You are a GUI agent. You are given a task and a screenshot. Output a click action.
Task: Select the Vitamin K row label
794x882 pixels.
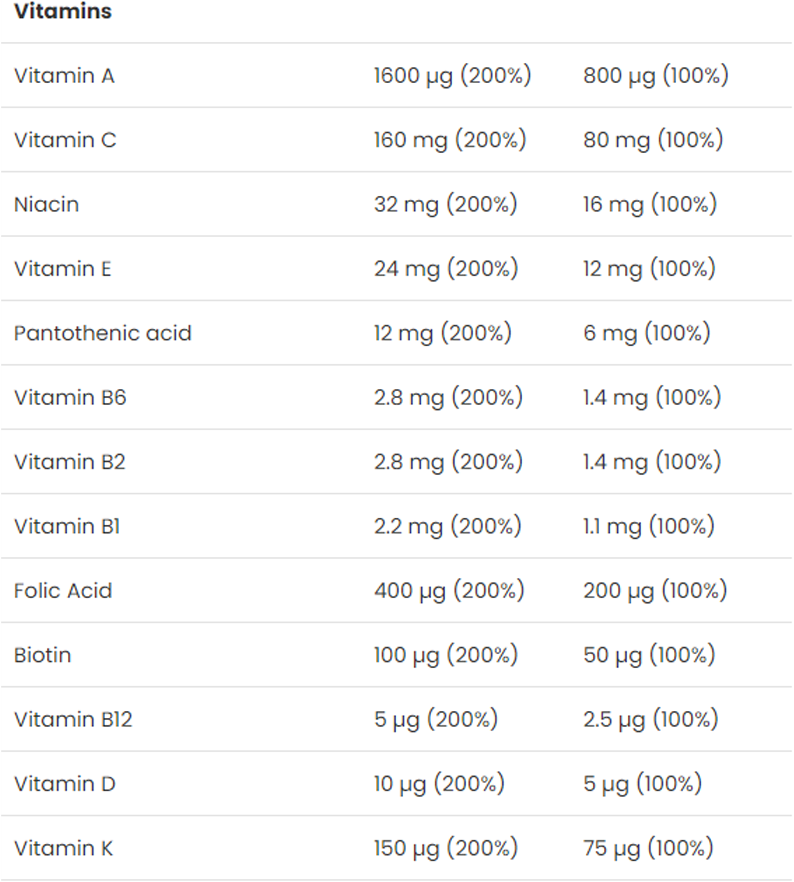click(x=63, y=848)
